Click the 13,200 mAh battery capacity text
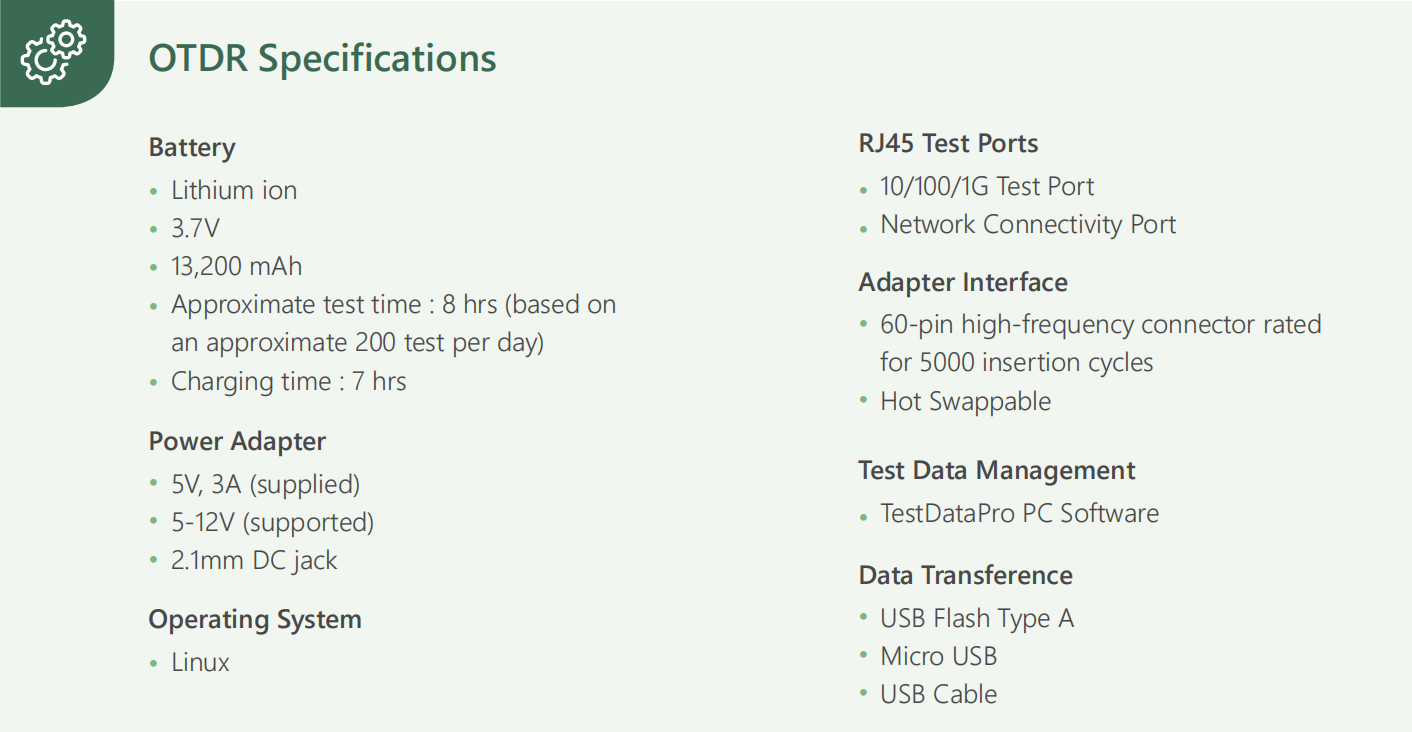The image size is (1412, 732). [x=236, y=266]
